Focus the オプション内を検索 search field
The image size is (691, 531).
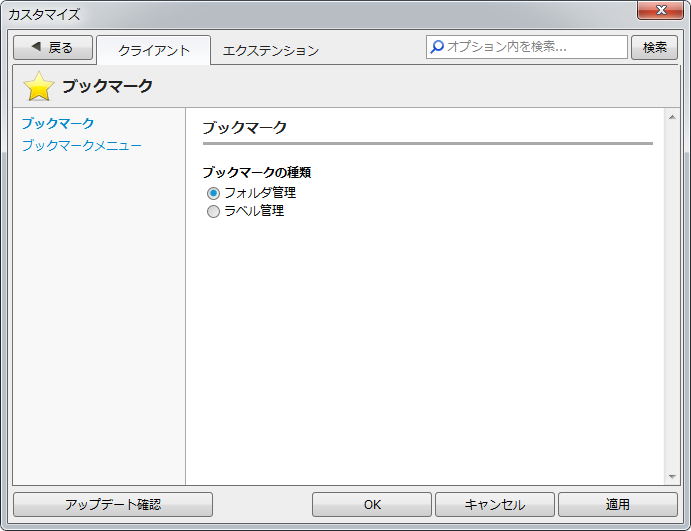527,47
